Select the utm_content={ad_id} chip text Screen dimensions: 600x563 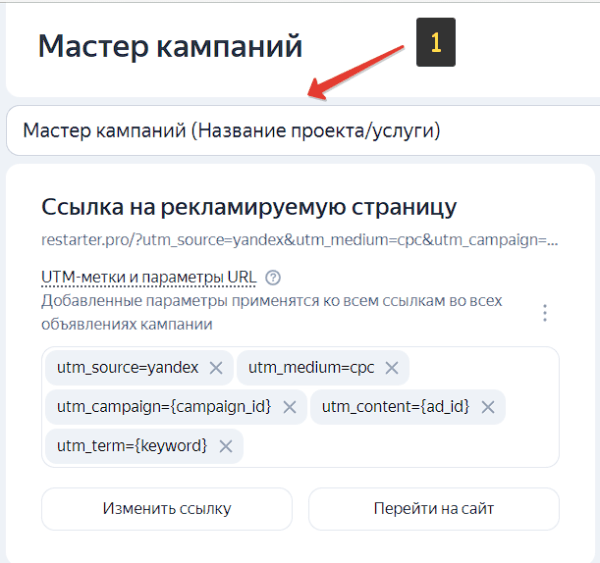(x=396, y=407)
